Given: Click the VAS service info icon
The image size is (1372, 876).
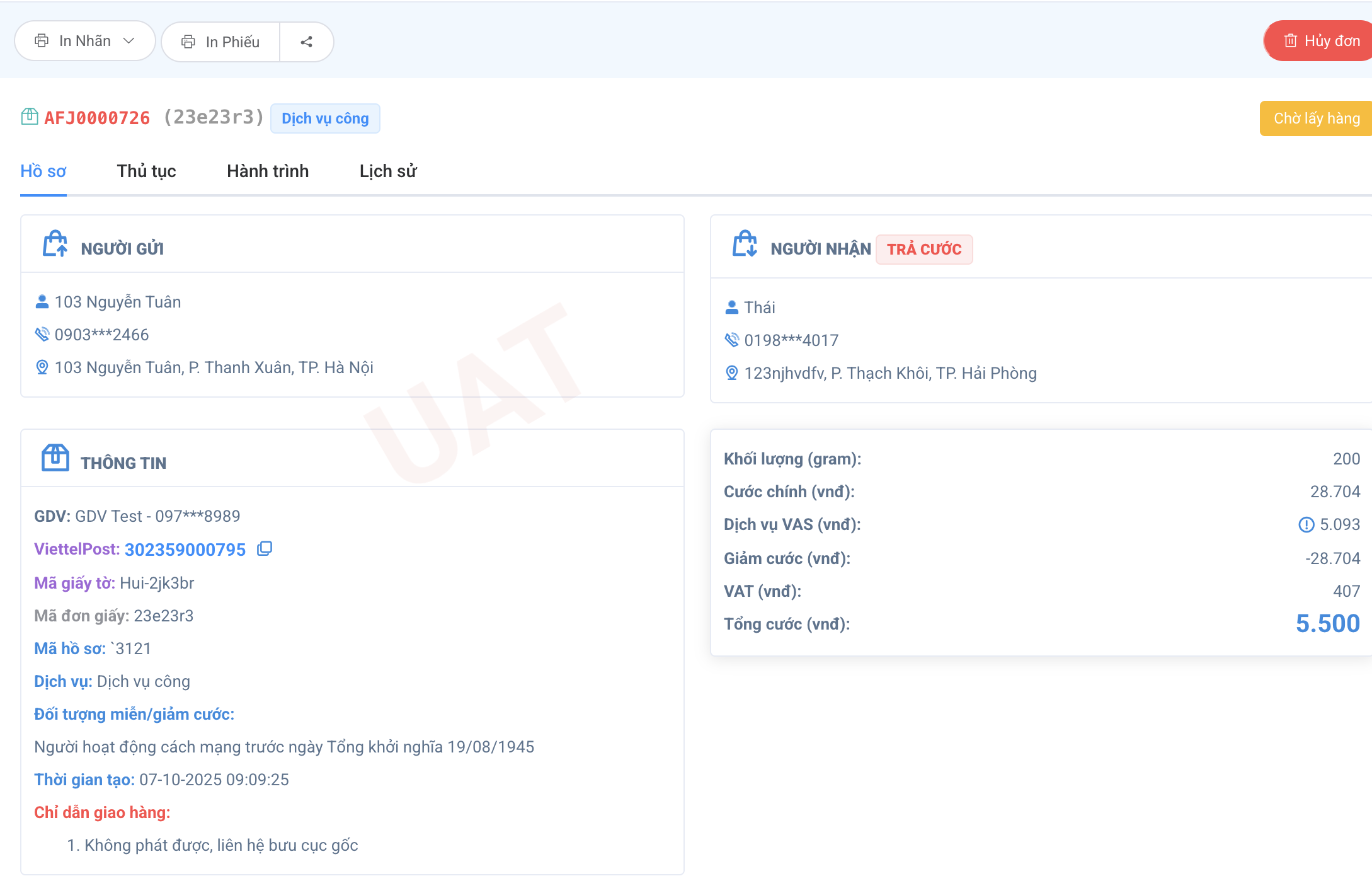Looking at the screenshot, I should [x=1306, y=524].
